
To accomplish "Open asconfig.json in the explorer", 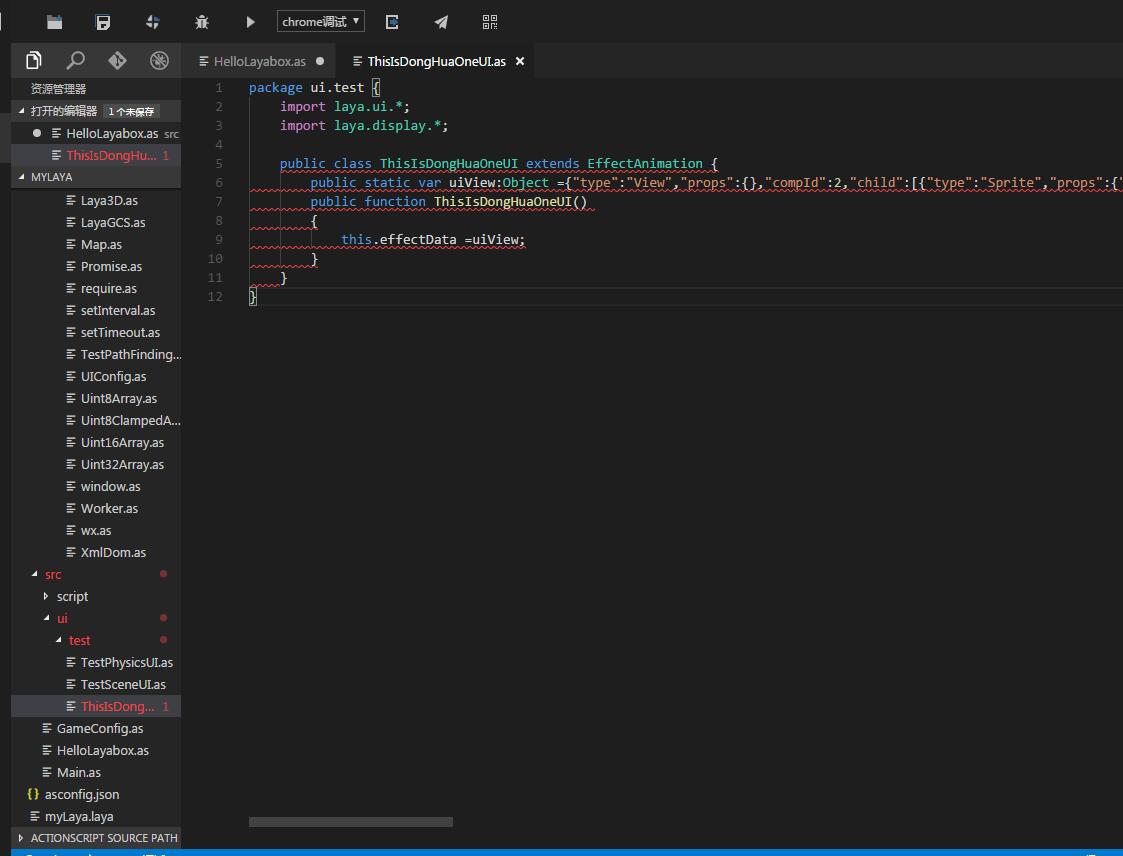I will pyautogui.click(x=81, y=794).
